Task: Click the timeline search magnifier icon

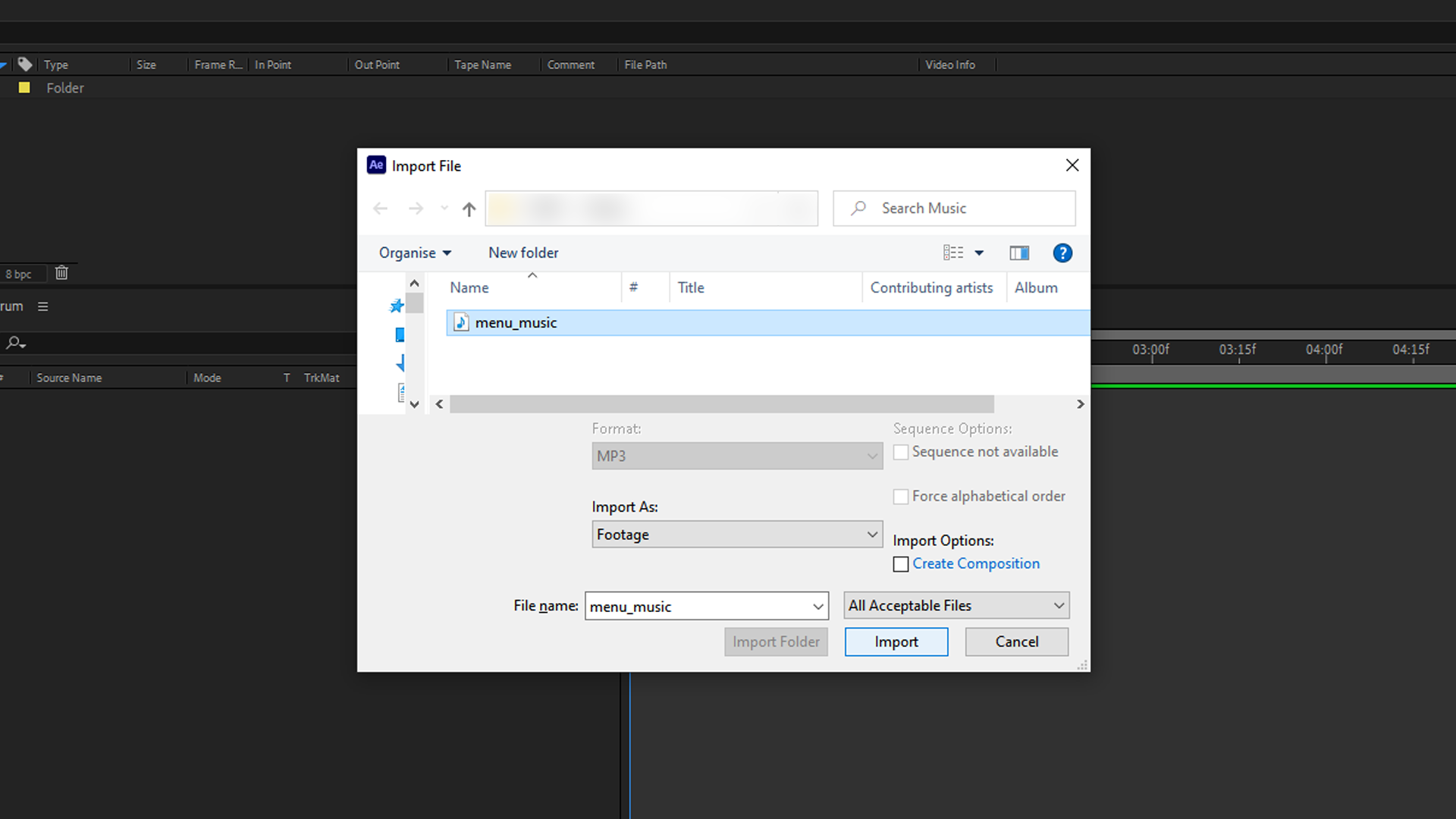Action: [15, 343]
